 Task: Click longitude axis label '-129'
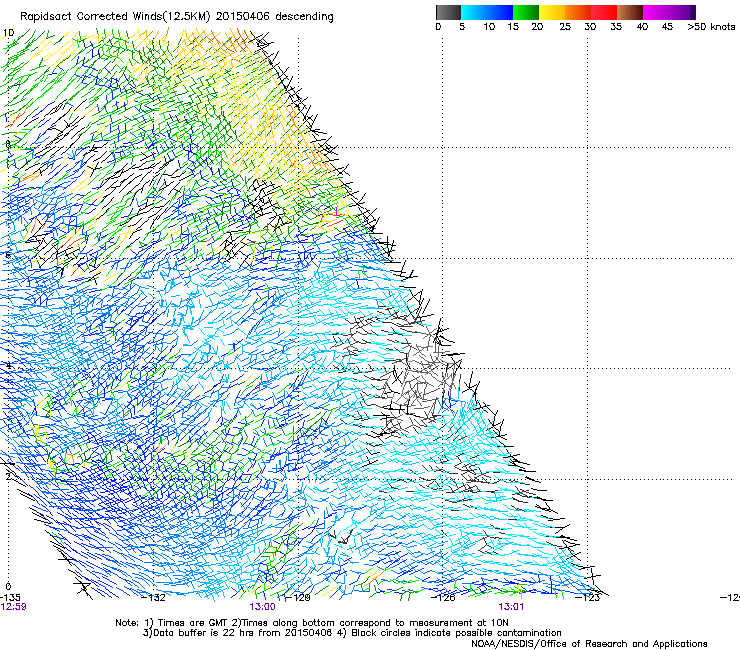298,598
